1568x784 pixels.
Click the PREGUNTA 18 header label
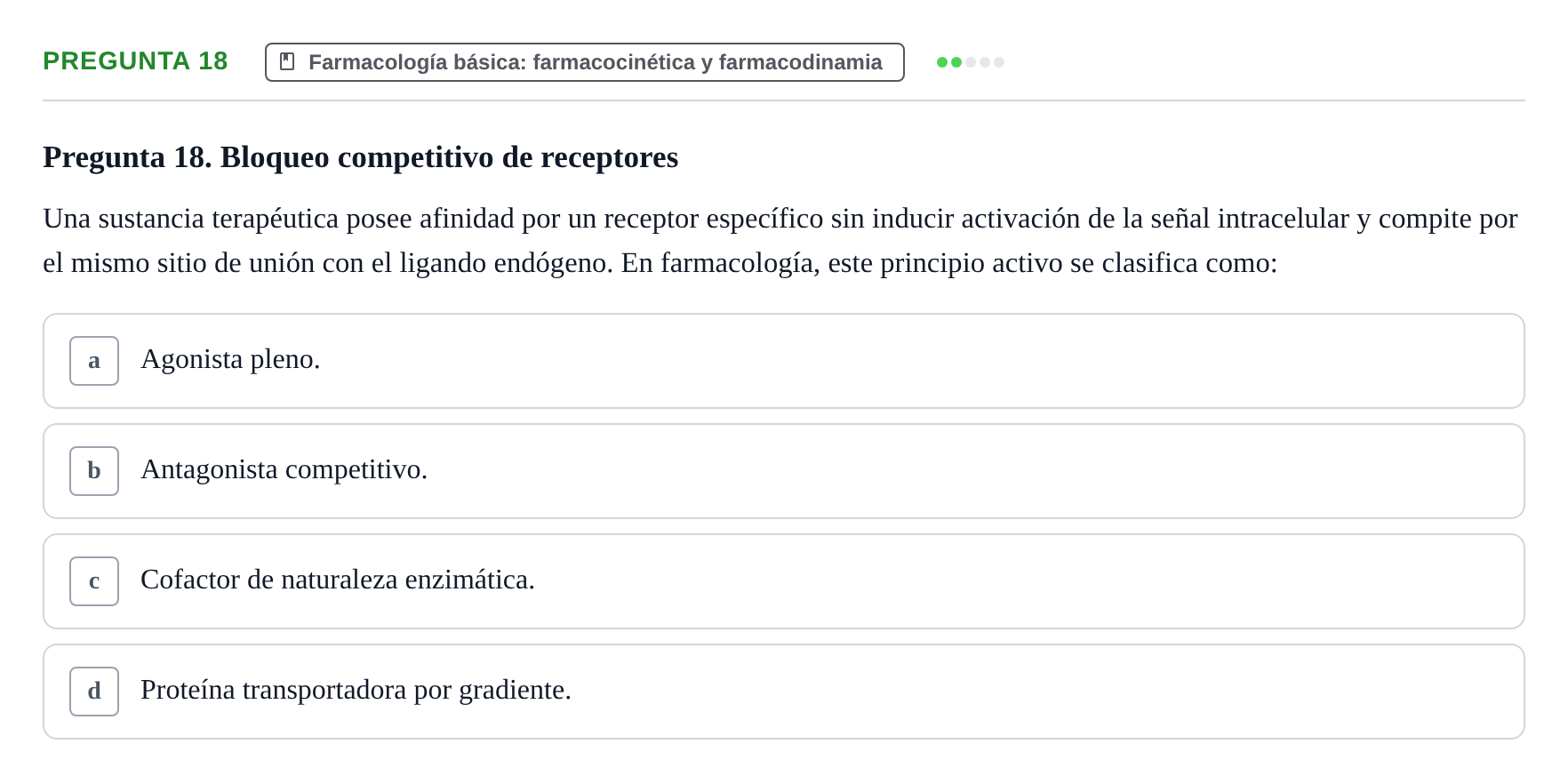135,60
